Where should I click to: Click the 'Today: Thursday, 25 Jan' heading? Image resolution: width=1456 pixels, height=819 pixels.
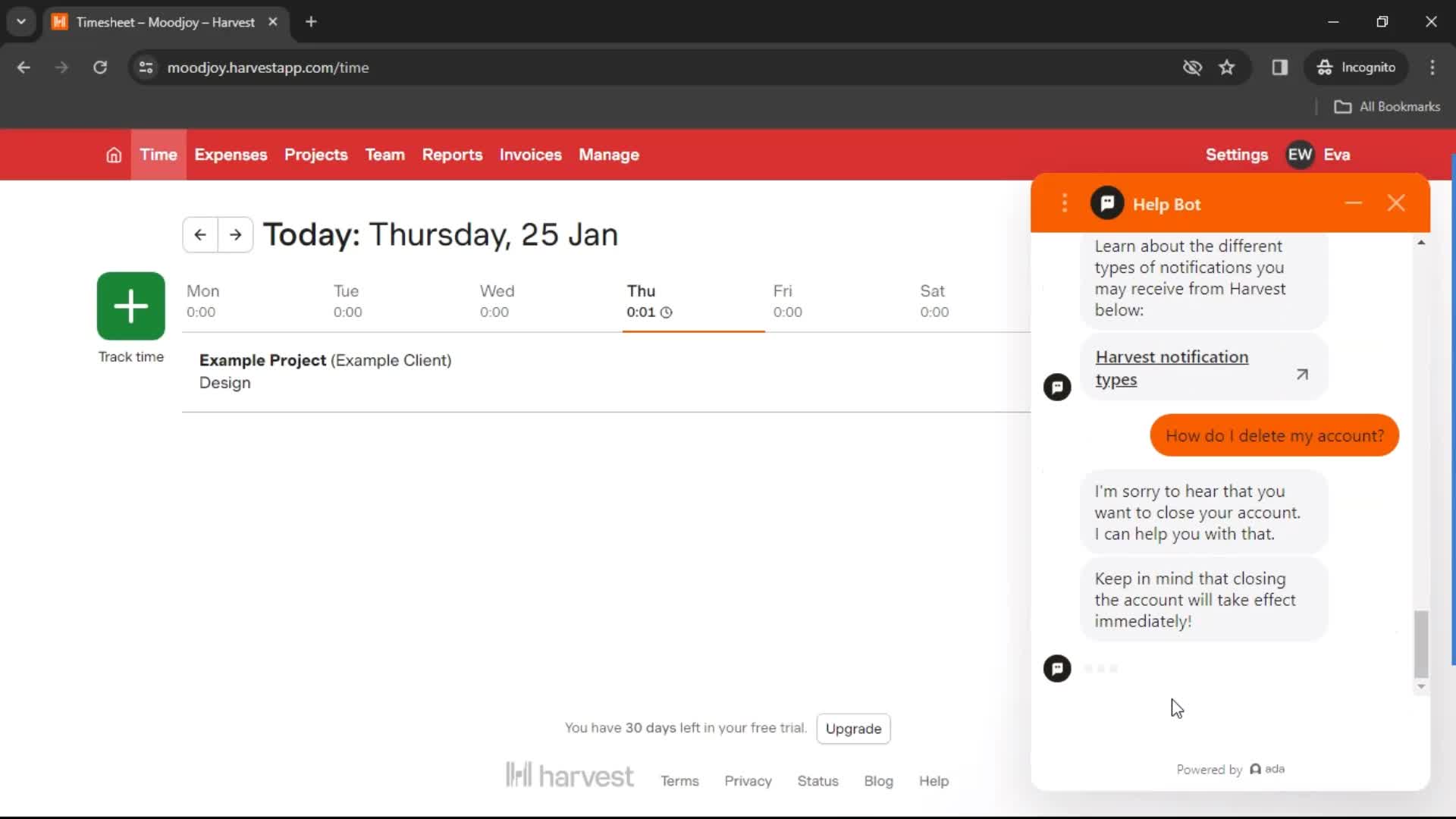pyautogui.click(x=440, y=234)
